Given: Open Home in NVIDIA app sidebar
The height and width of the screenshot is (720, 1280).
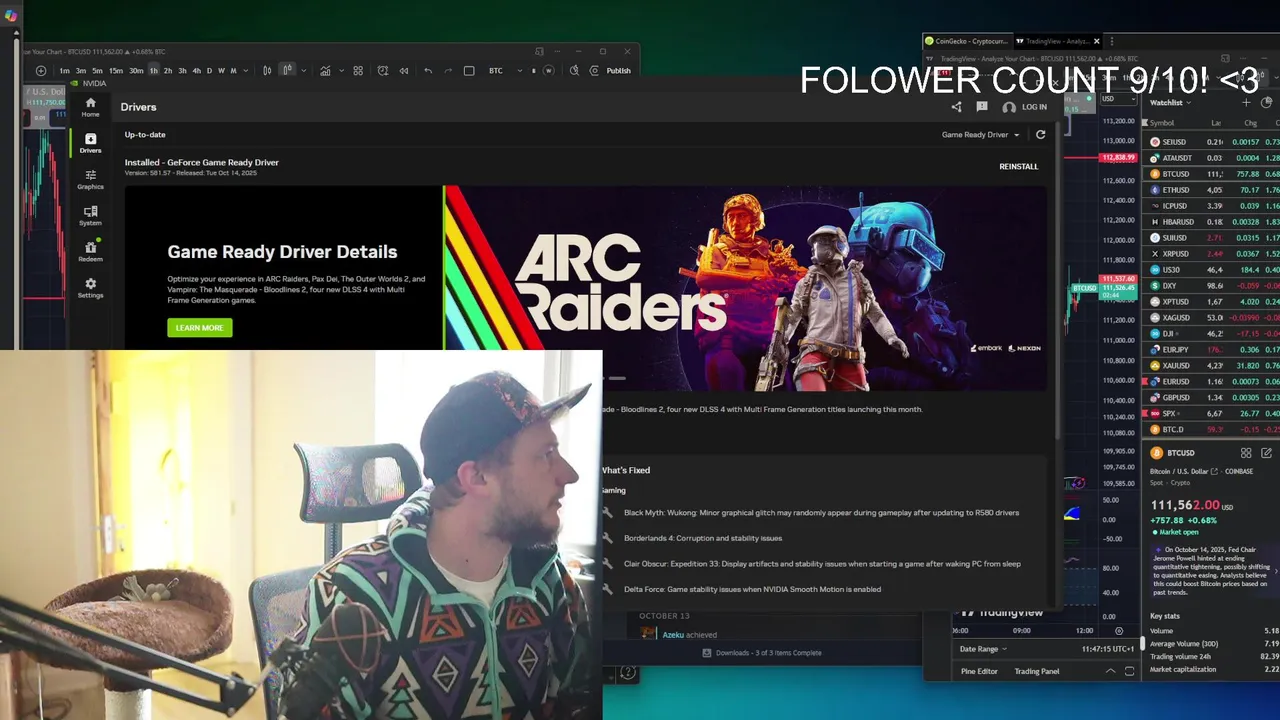Looking at the screenshot, I should coord(90,107).
